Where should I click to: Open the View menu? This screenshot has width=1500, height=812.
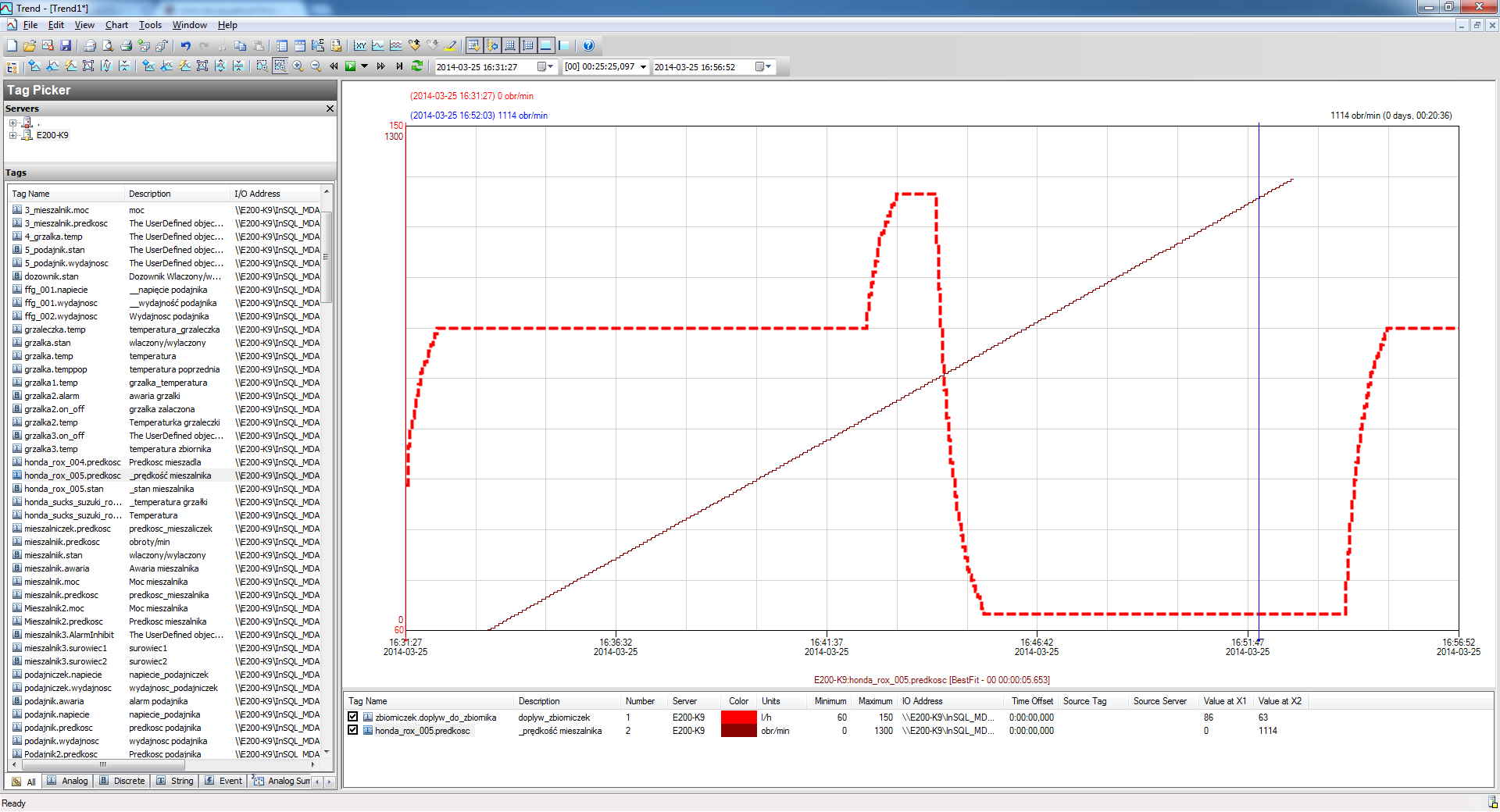[84, 25]
